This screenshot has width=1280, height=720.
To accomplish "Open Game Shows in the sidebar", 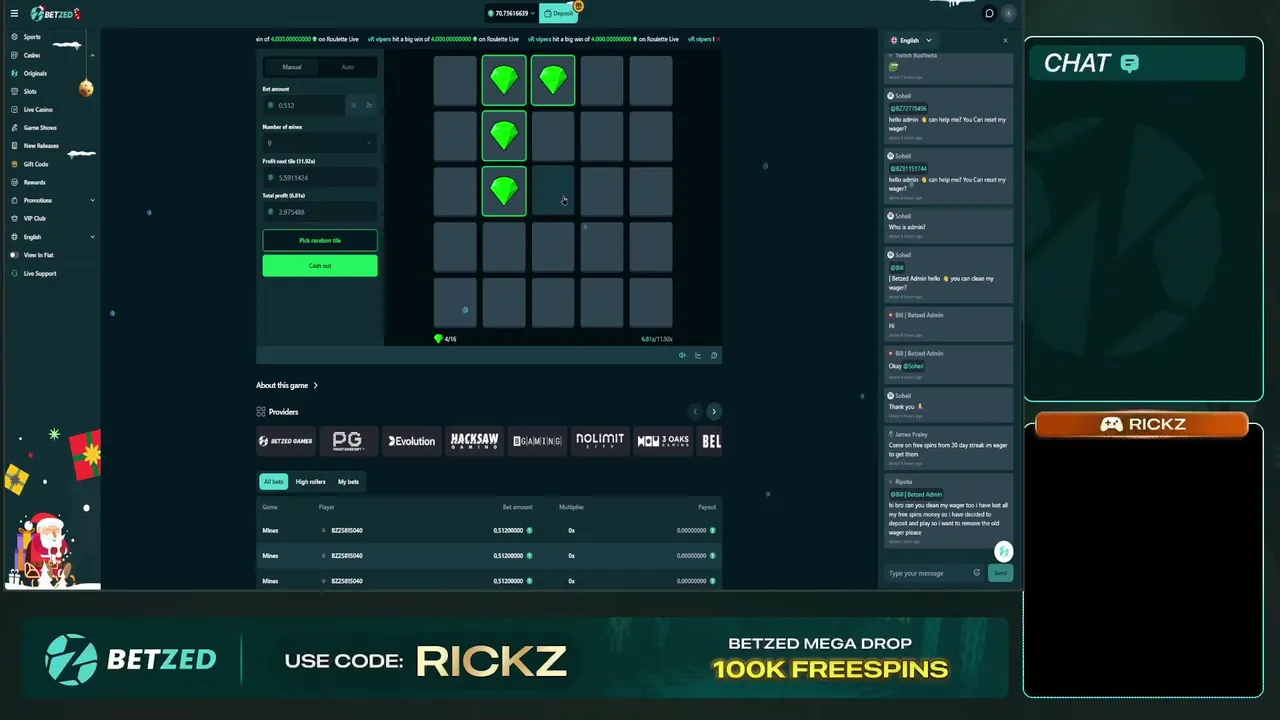I will (x=40, y=128).
